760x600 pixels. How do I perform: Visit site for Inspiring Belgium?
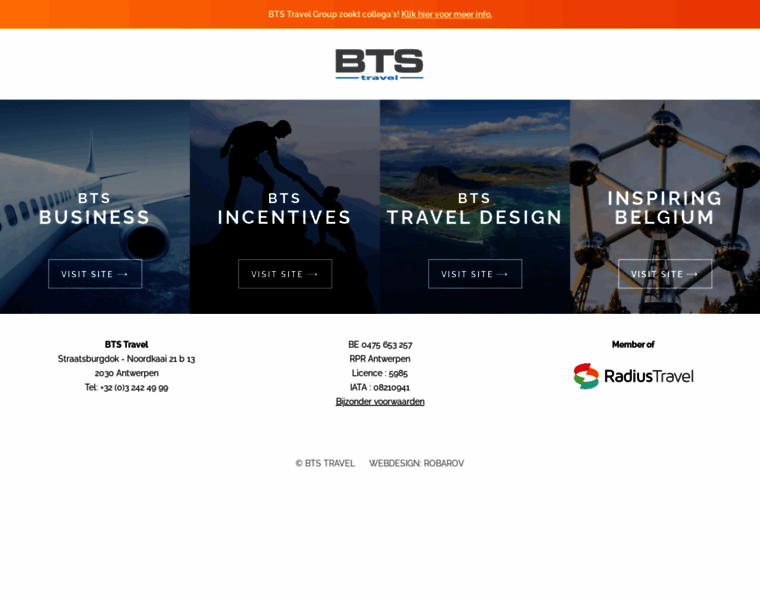pyautogui.click(x=665, y=274)
